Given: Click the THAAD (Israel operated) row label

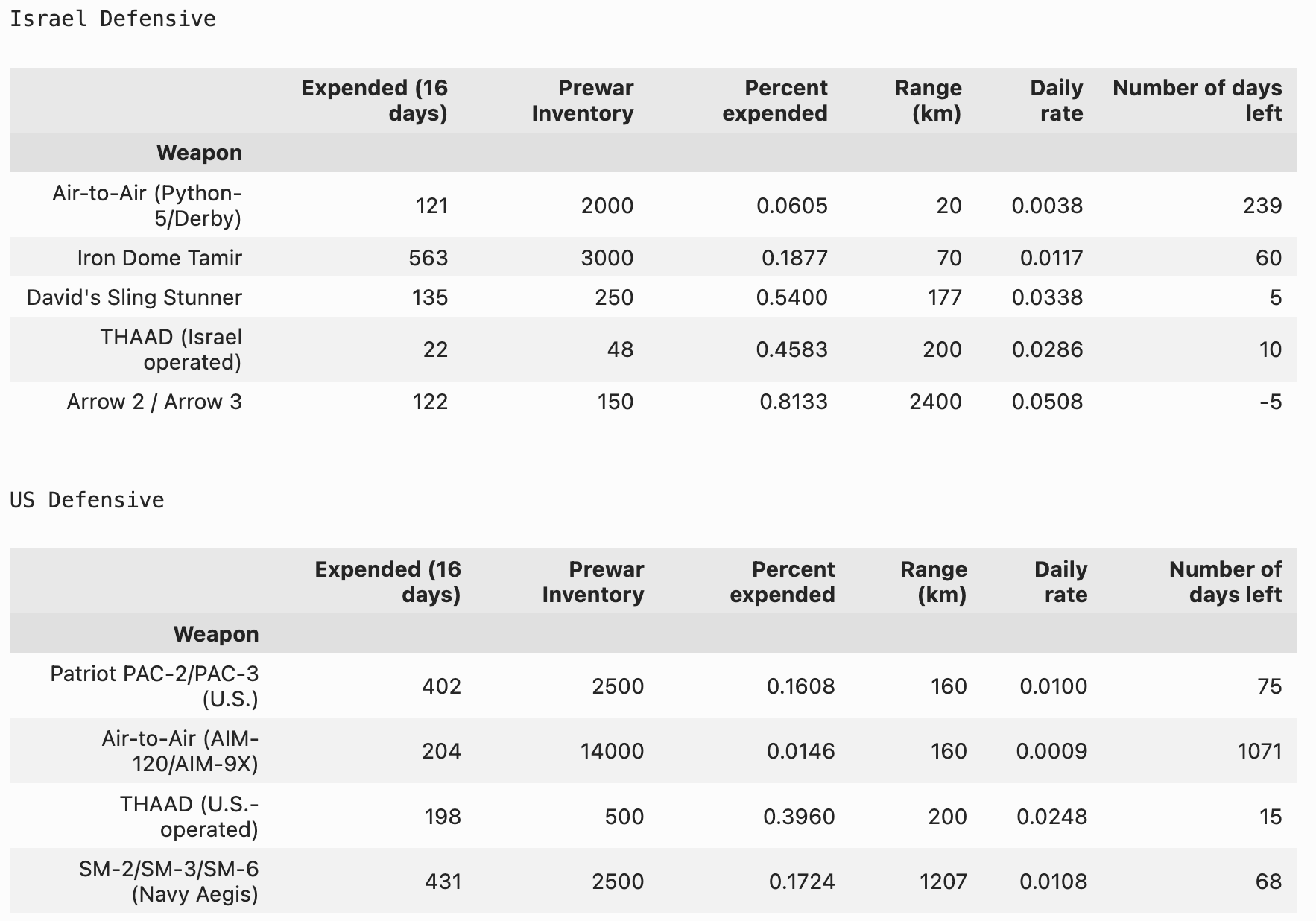Looking at the screenshot, I should pyautogui.click(x=171, y=349).
